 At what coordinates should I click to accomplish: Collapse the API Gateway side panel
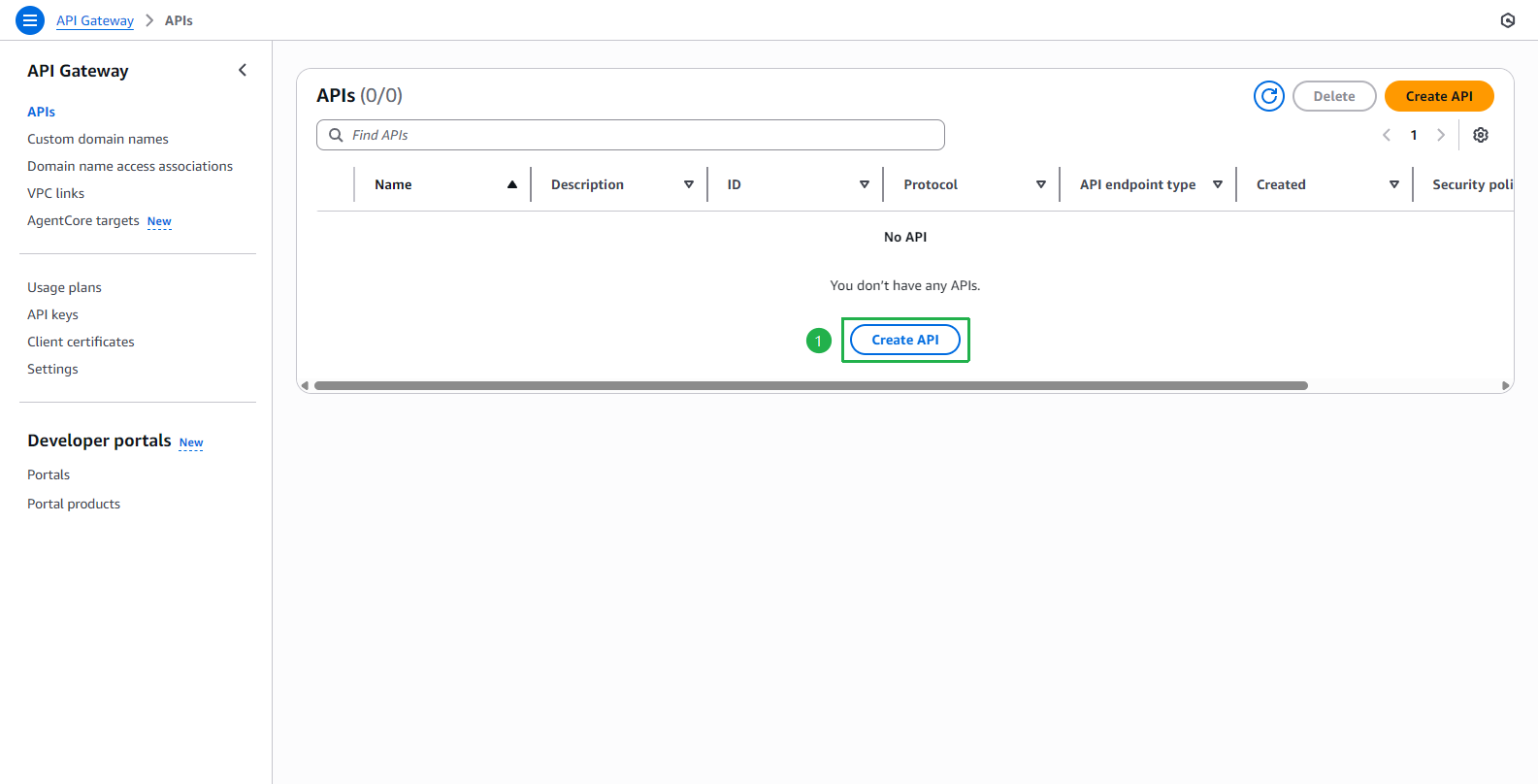pyautogui.click(x=243, y=70)
